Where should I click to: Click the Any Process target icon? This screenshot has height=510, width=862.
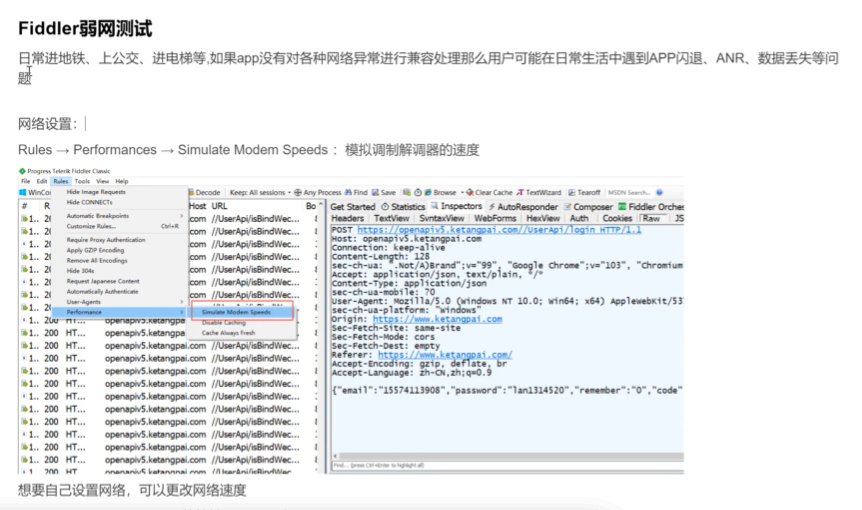pyautogui.click(x=297, y=192)
